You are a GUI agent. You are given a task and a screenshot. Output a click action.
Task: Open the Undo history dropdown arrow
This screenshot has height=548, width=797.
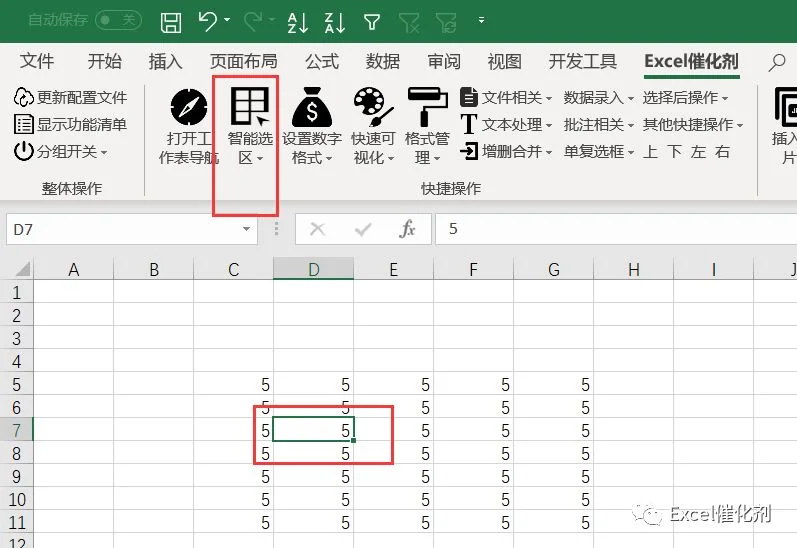[x=227, y=20]
